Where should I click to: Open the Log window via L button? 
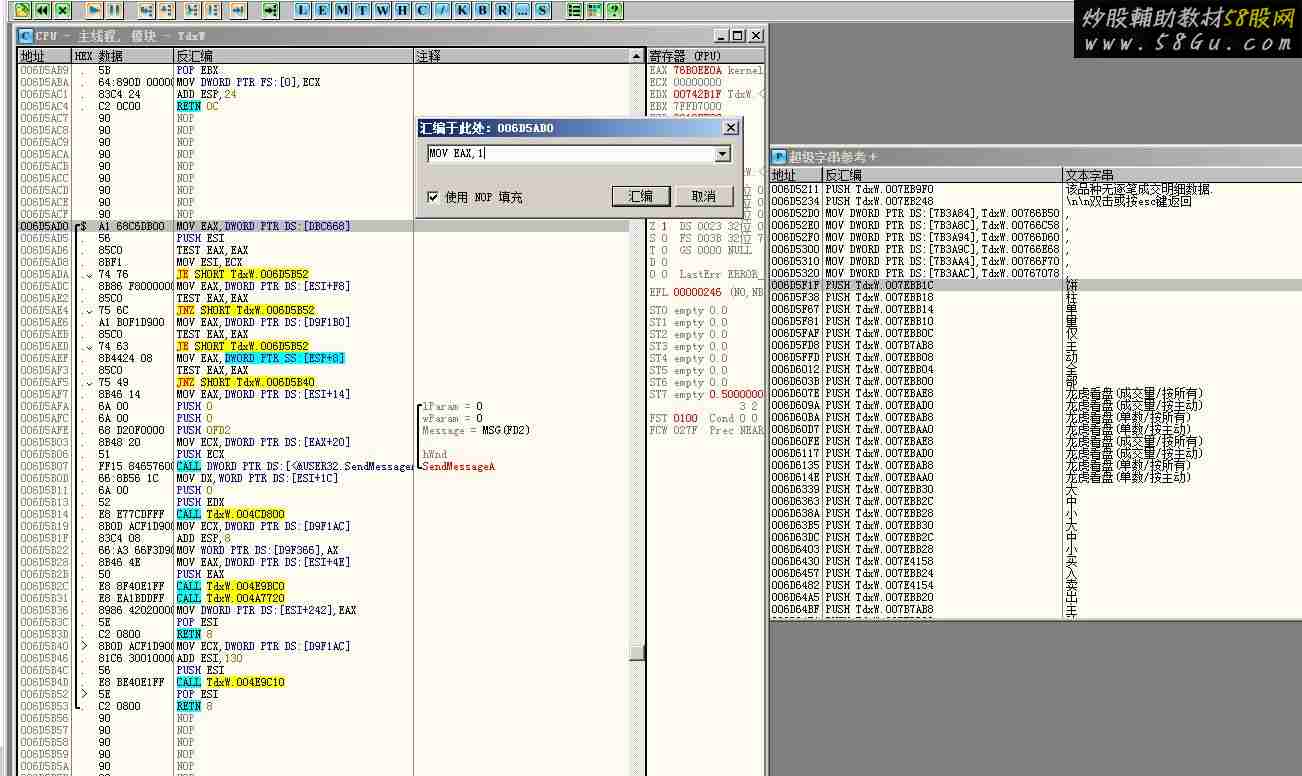pos(303,10)
